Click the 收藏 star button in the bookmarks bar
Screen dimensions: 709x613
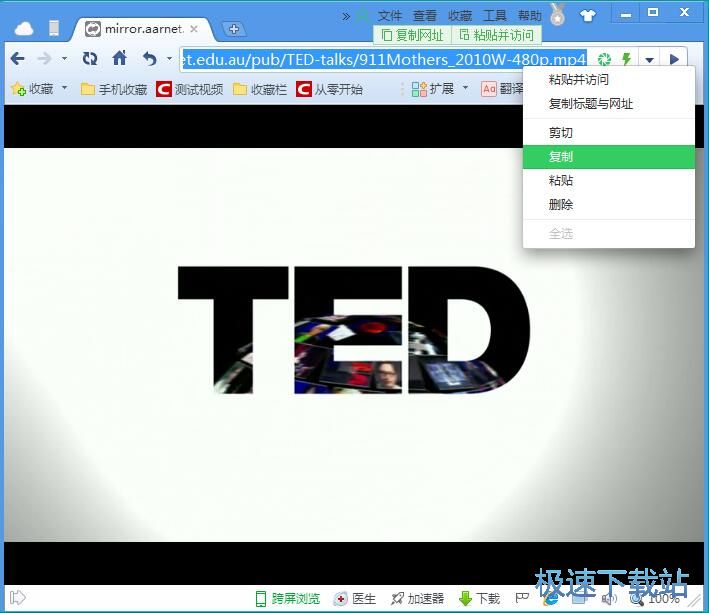pos(32,89)
